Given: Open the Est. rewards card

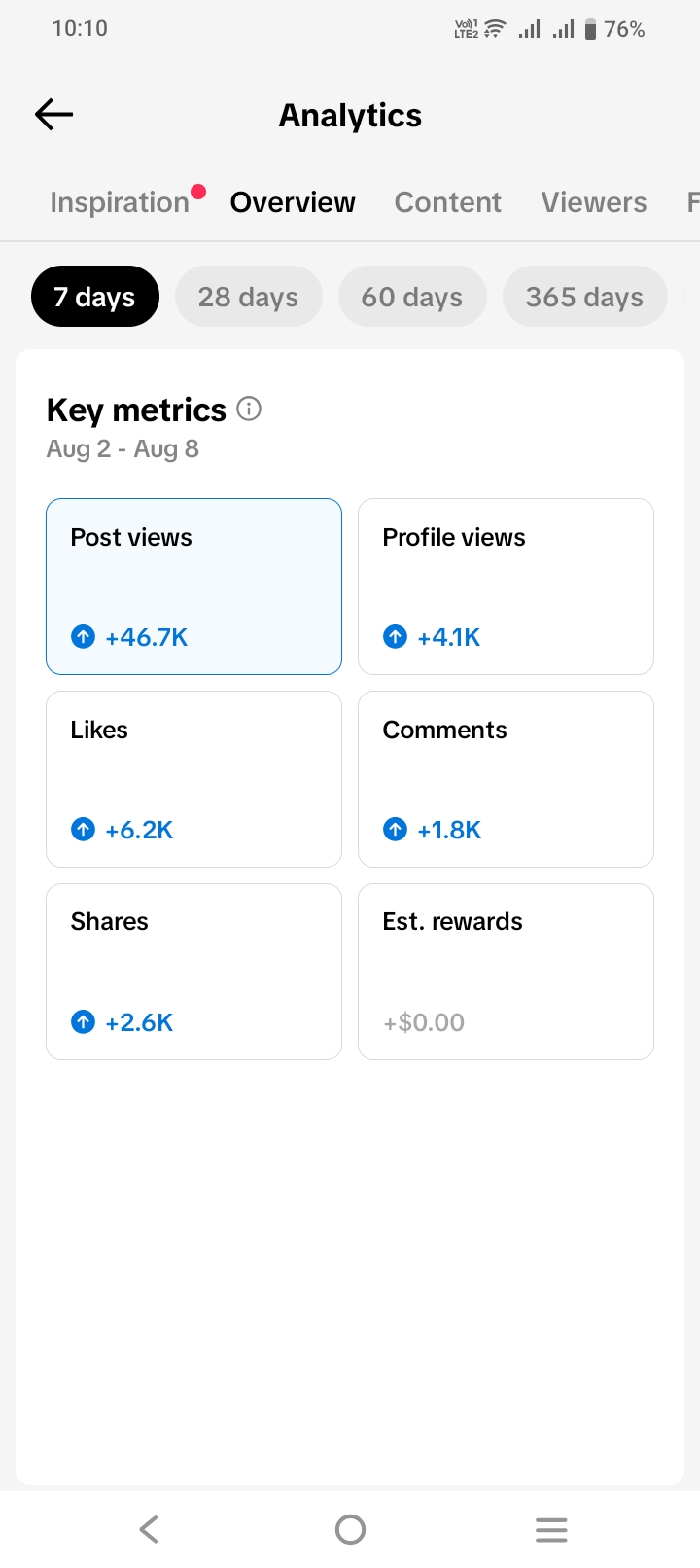Looking at the screenshot, I should [506, 972].
